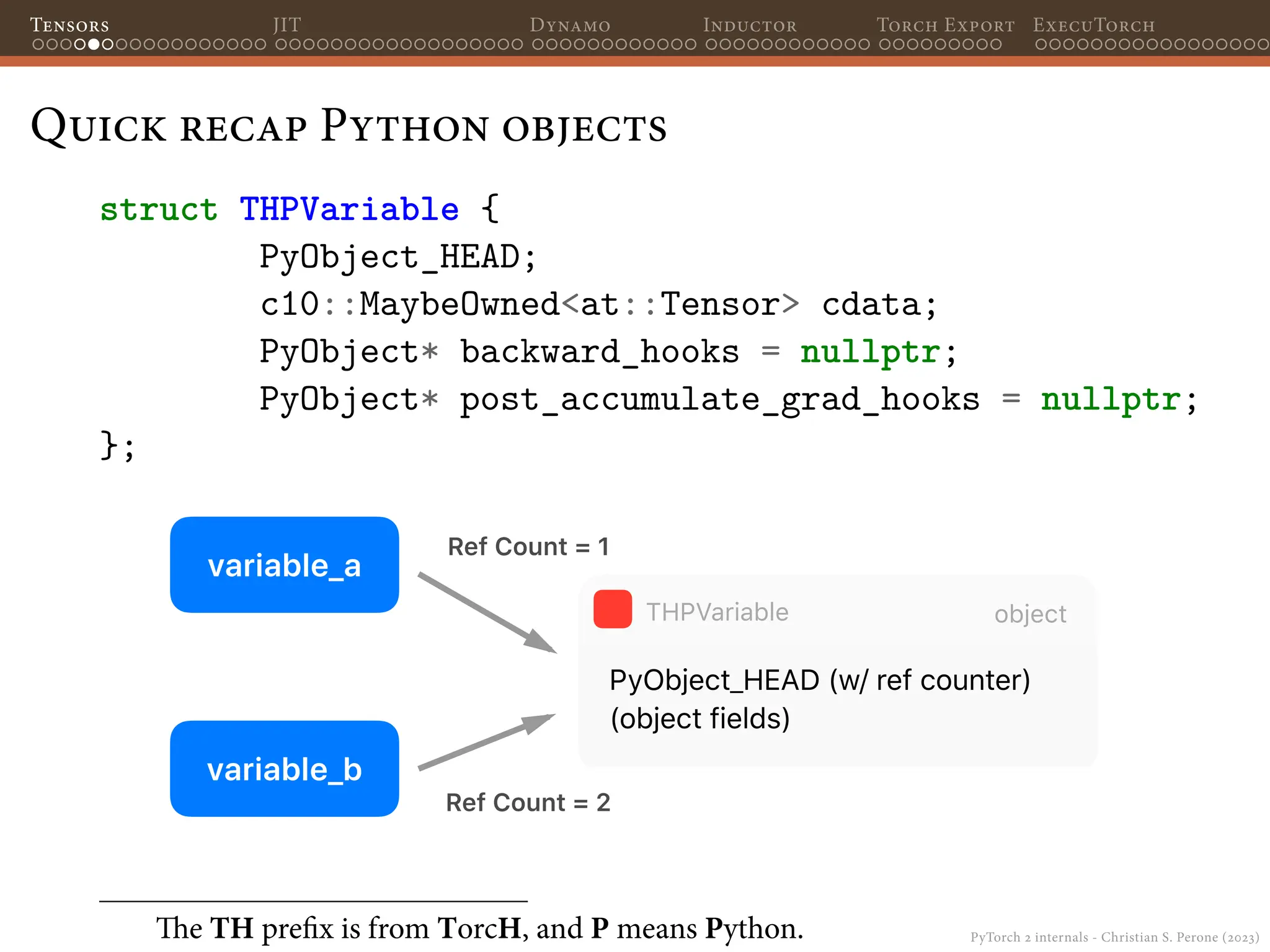Viewport: 1270px width, 952px height.
Task: Click the first slide dot under ExecuTorch
Action: pos(1041,45)
